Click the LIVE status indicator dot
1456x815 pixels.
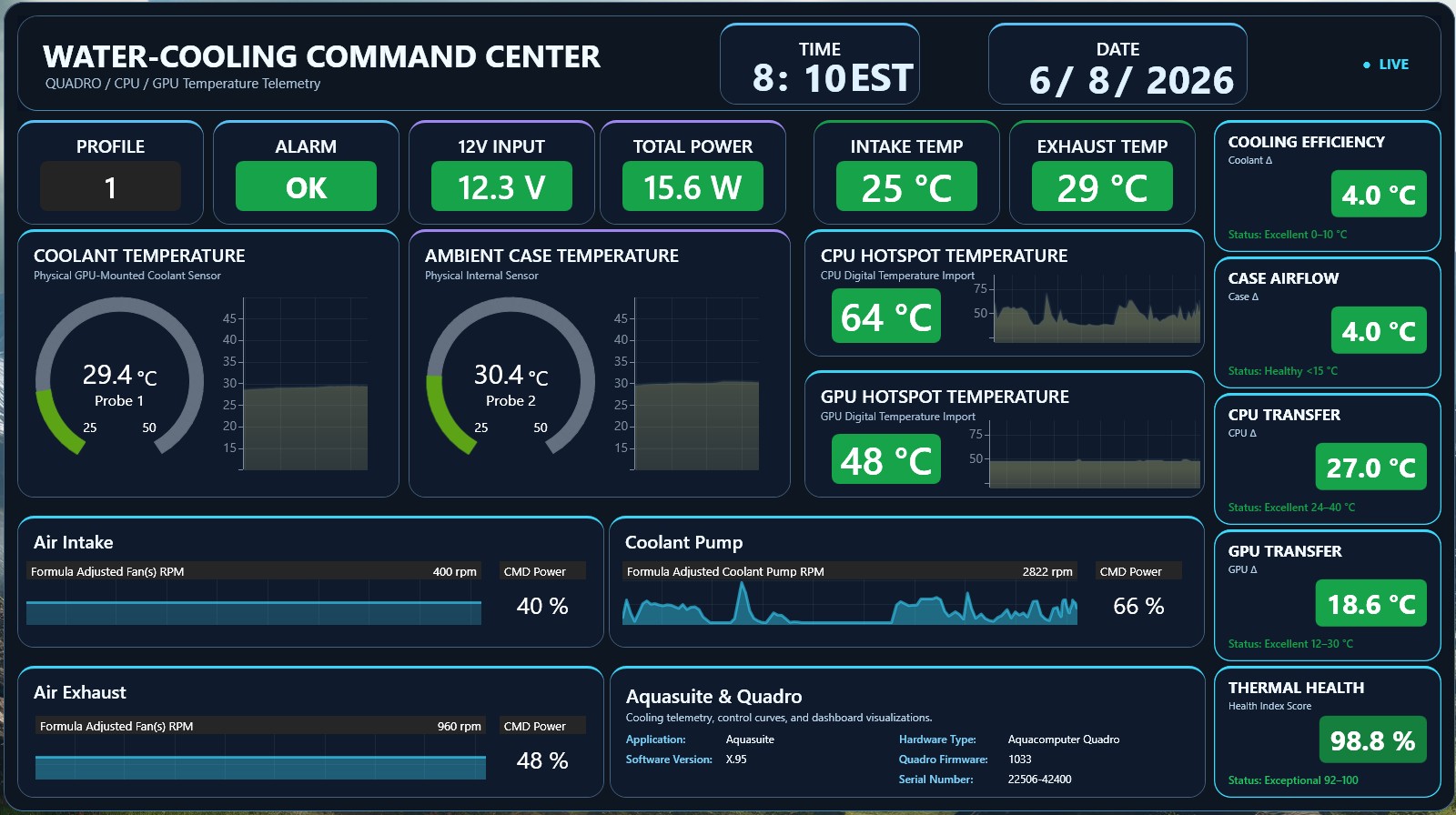click(x=1367, y=65)
